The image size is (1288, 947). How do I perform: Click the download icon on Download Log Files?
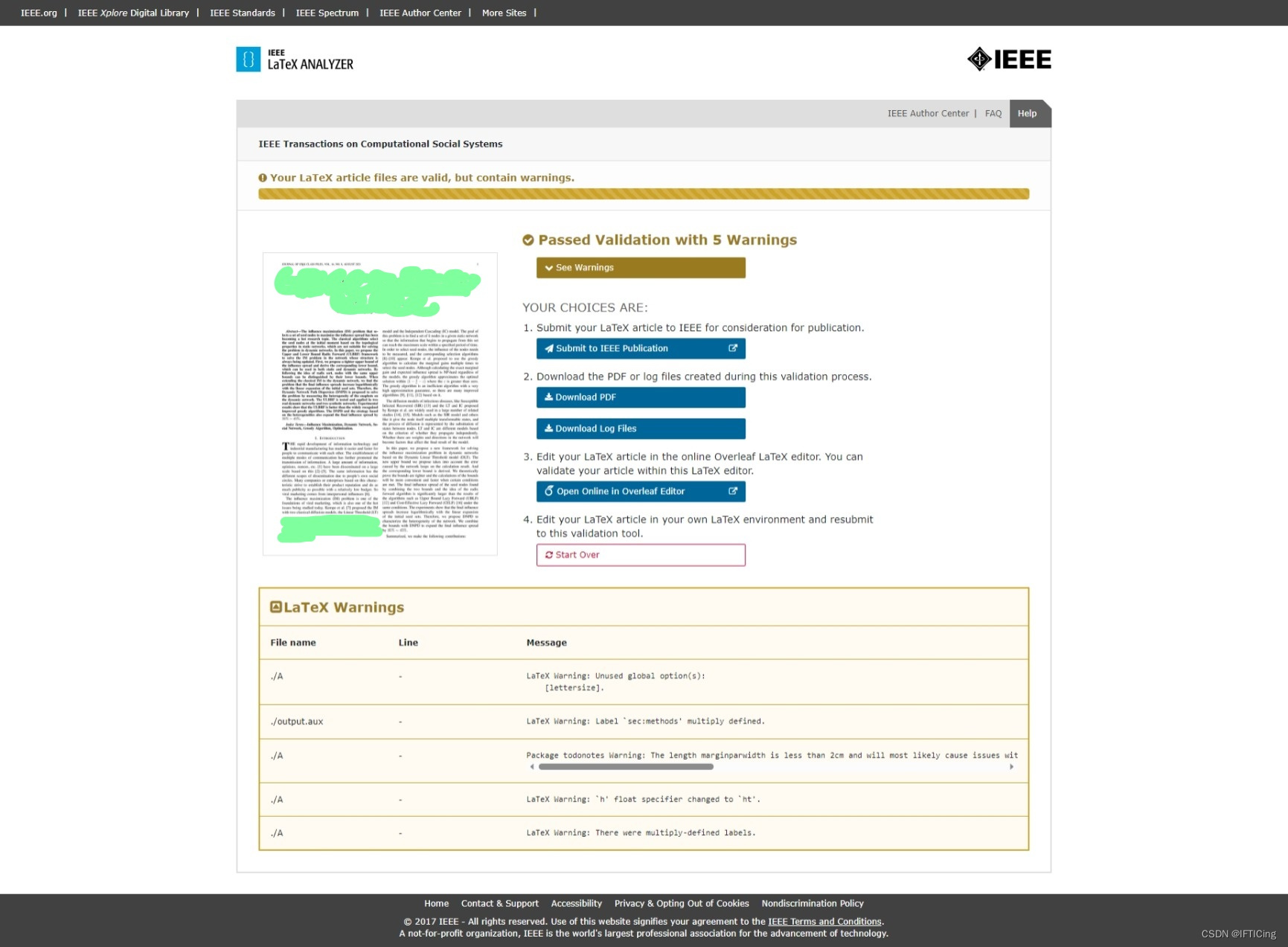pyautogui.click(x=550, y=428)
